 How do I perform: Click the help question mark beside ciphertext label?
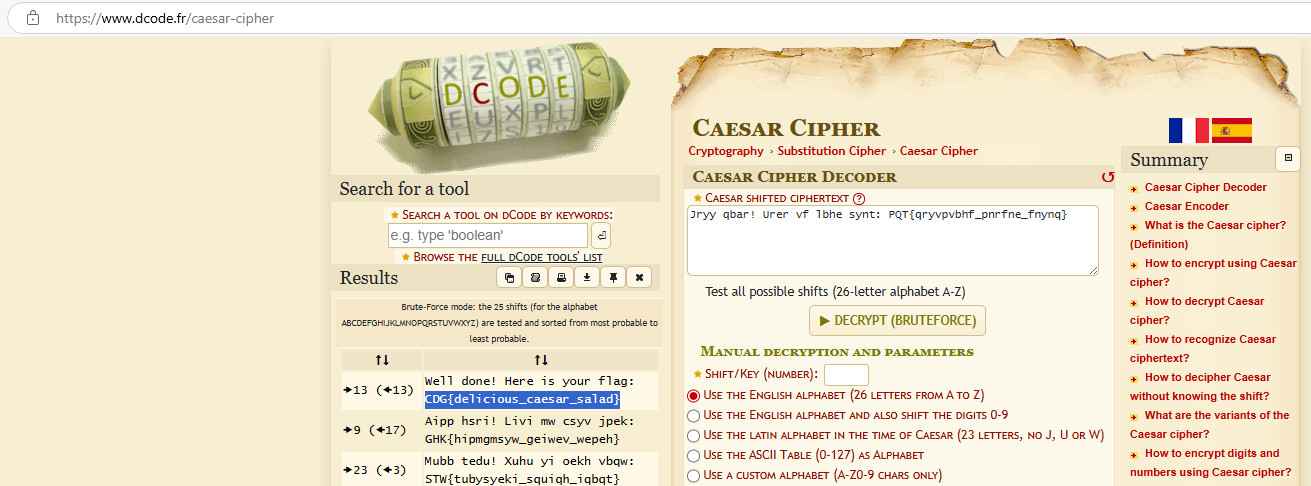pos(858,198)
